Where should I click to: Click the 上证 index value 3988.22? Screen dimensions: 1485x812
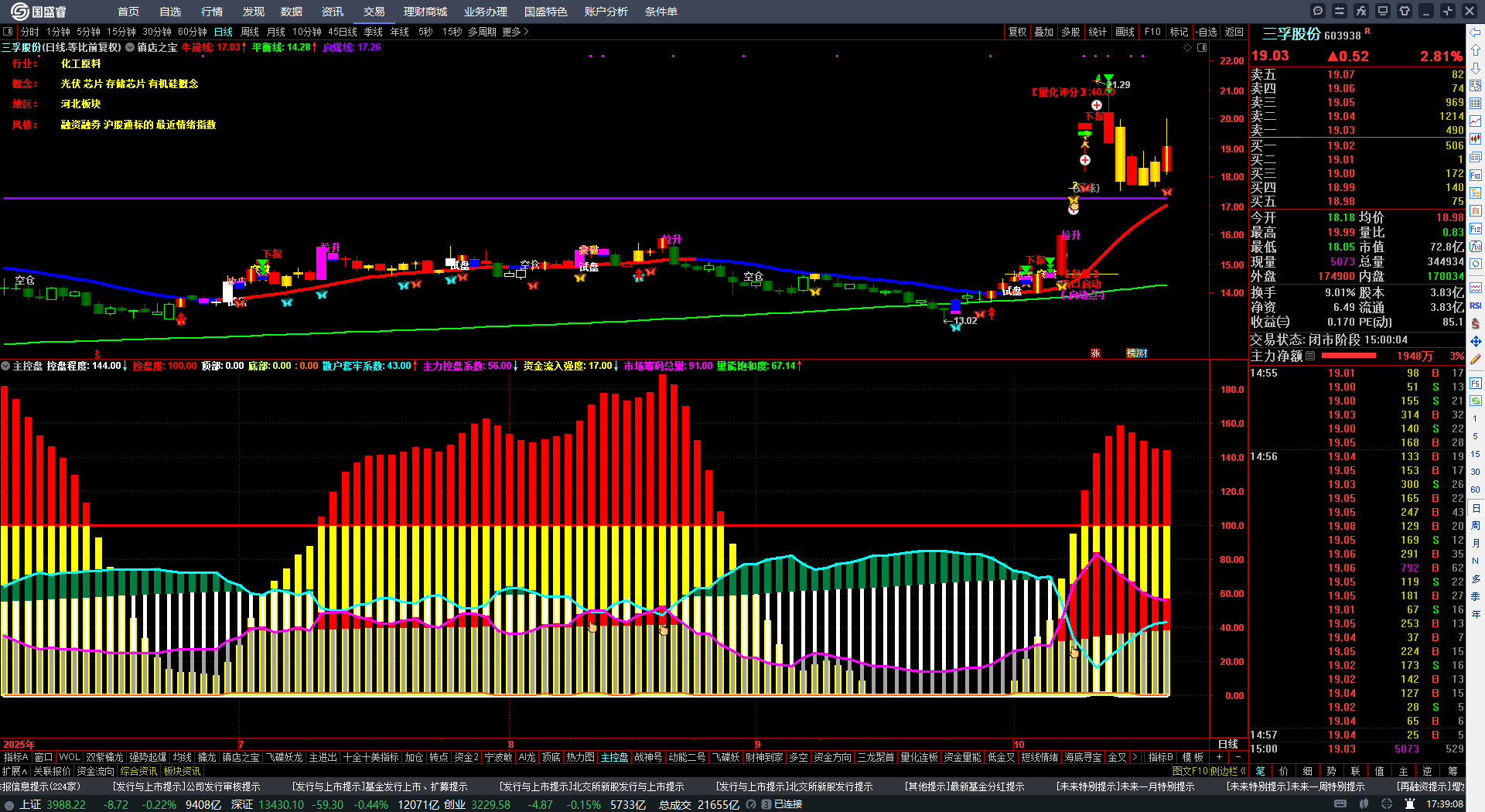(x=66, y=804)
